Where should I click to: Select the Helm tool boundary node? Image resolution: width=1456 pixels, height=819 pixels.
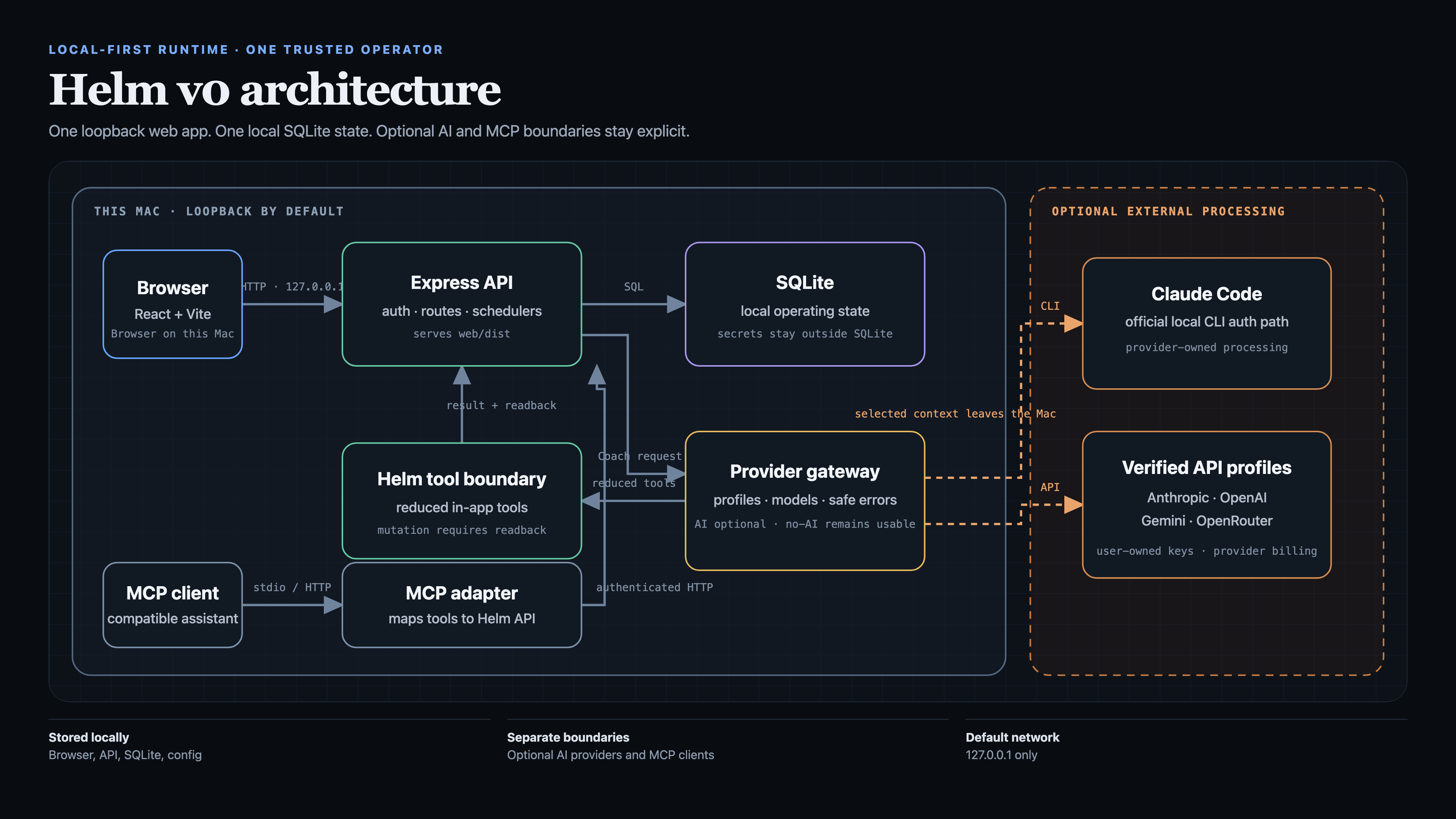click(x=462, y=501)
